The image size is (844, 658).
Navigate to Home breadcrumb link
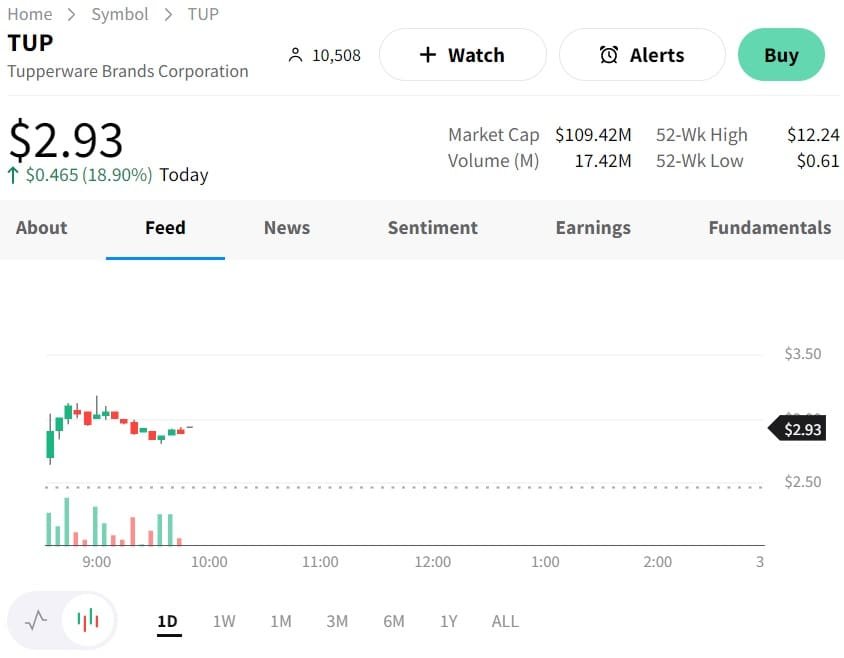click(30, 14)
